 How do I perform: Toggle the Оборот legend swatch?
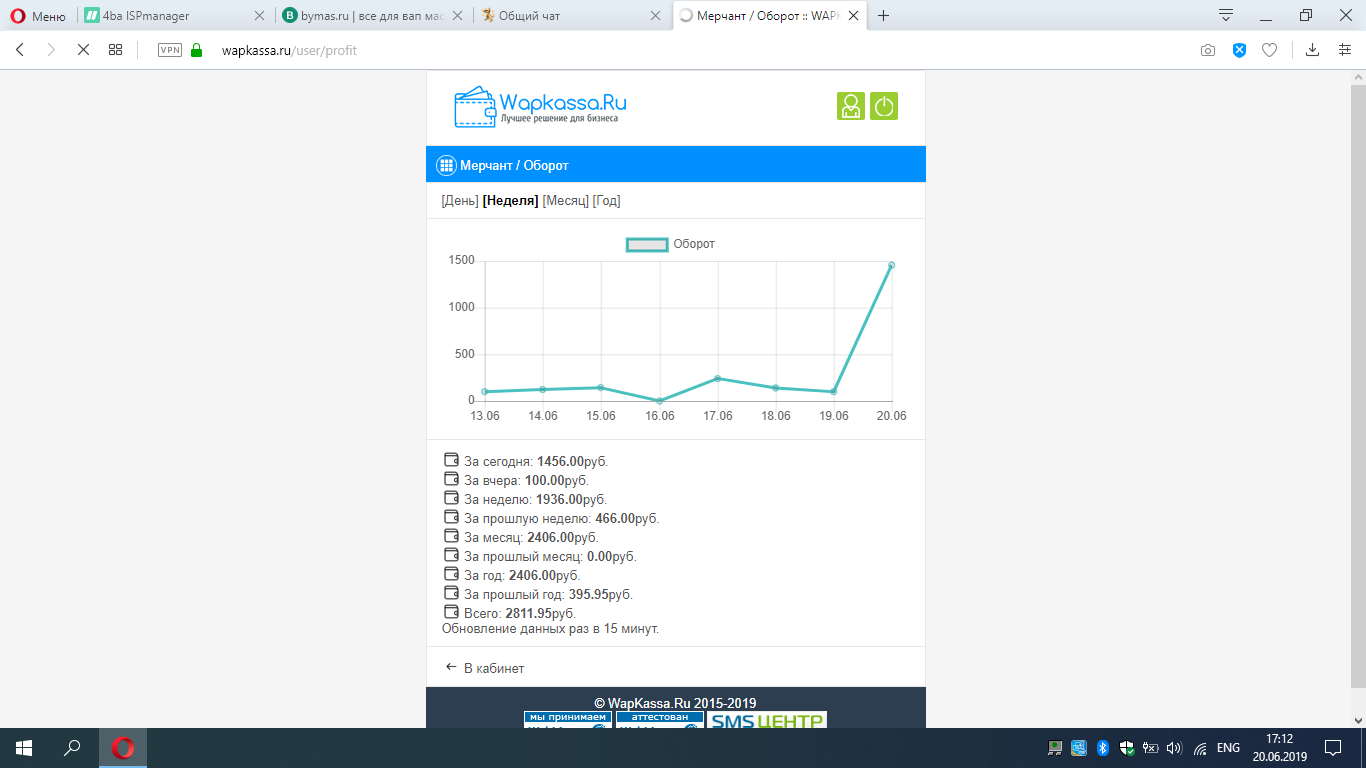[647, 244]
